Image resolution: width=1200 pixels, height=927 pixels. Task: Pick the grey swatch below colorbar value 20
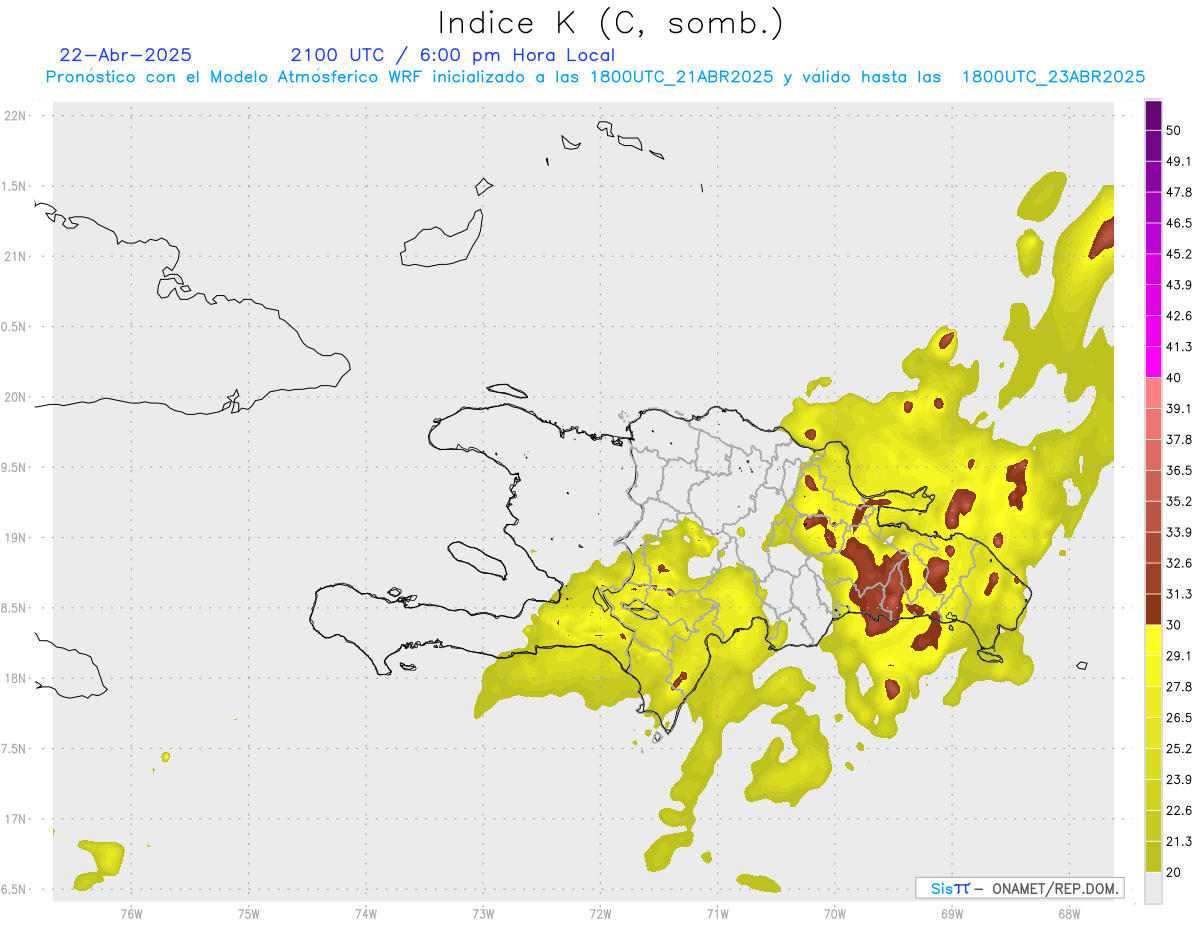point(1154,888)
